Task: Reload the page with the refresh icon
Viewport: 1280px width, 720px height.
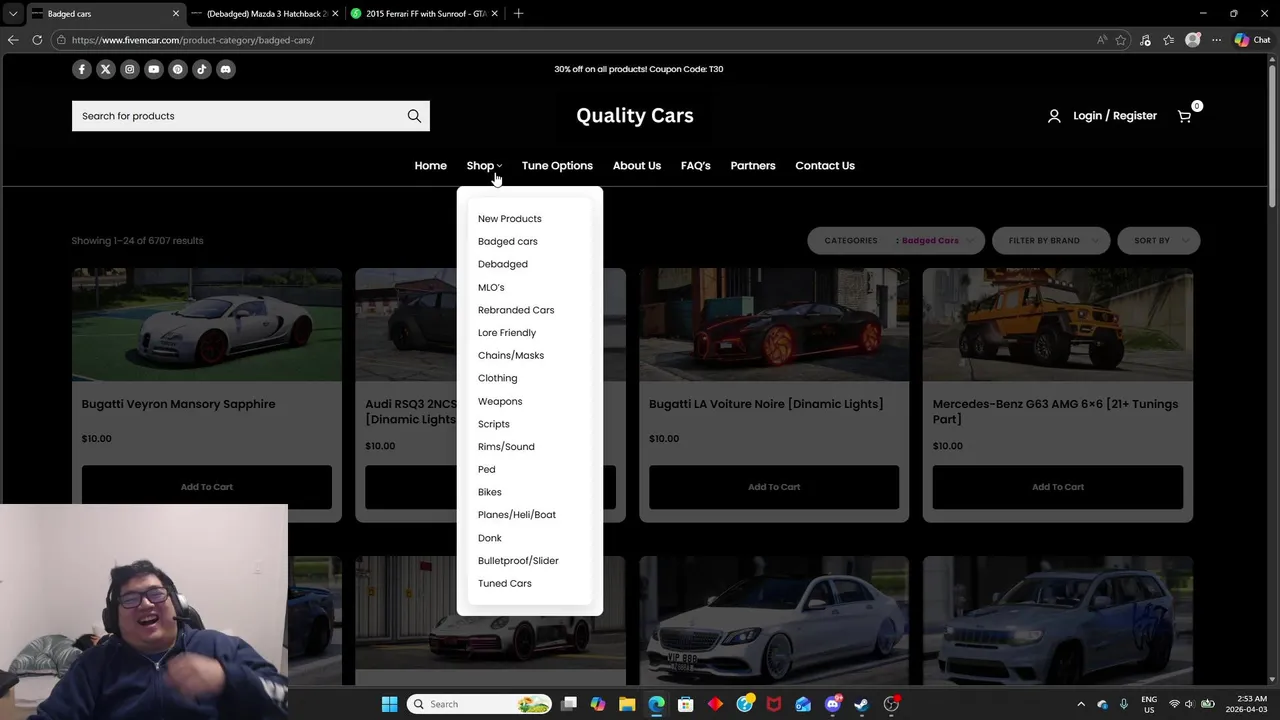Action: [x=37, y=40]
